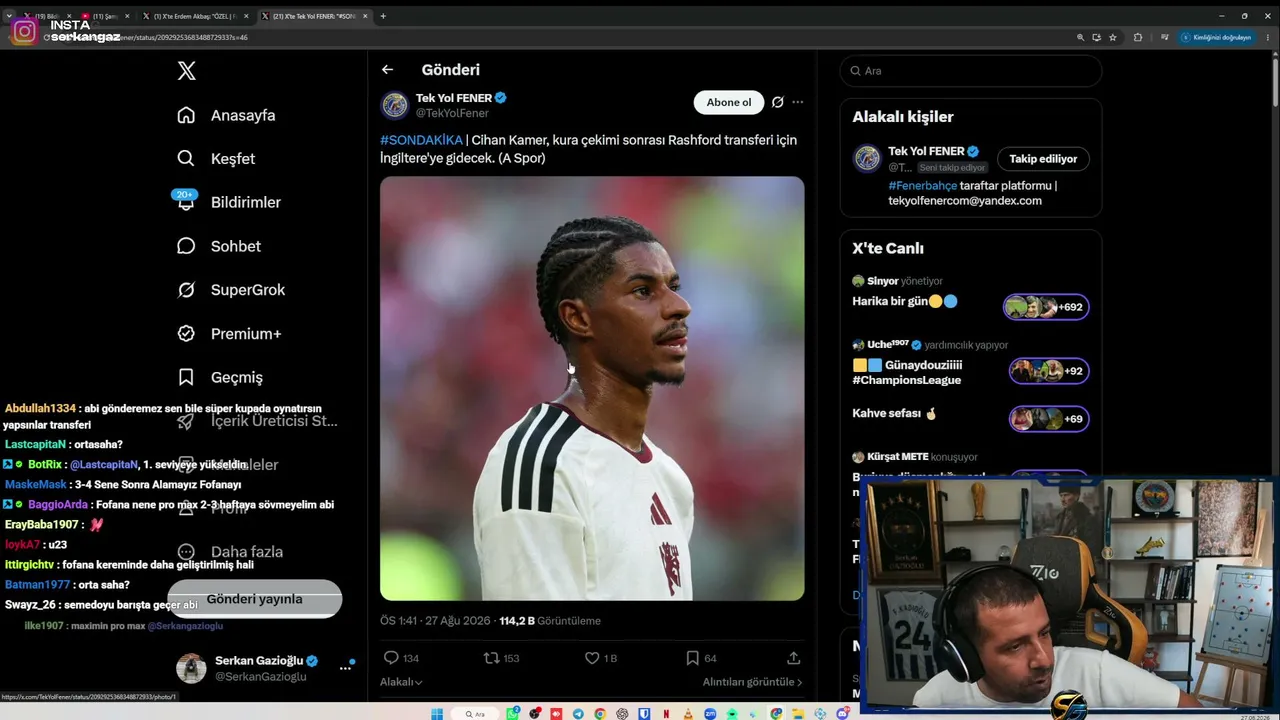
Task: Go back with the arrow beside Gönderi
Action: tap(387, 70)
